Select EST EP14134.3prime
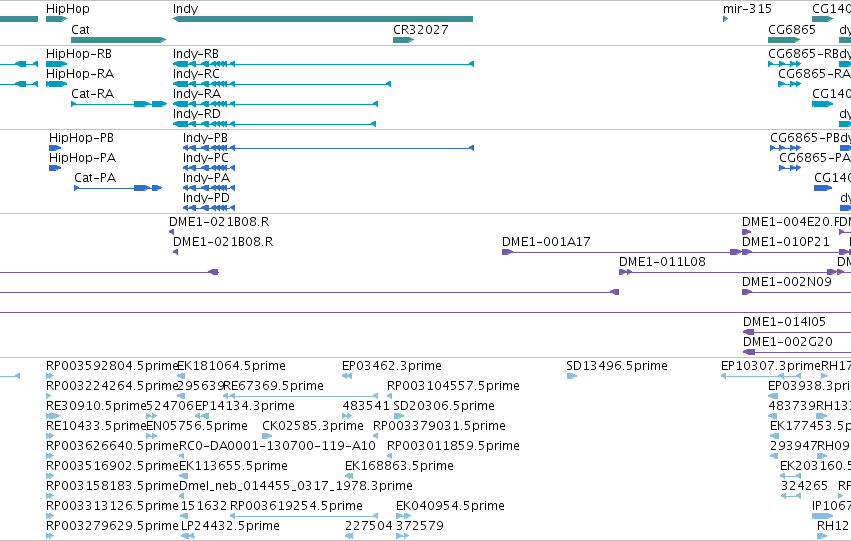Screen dimensions: 851x541 244,406
